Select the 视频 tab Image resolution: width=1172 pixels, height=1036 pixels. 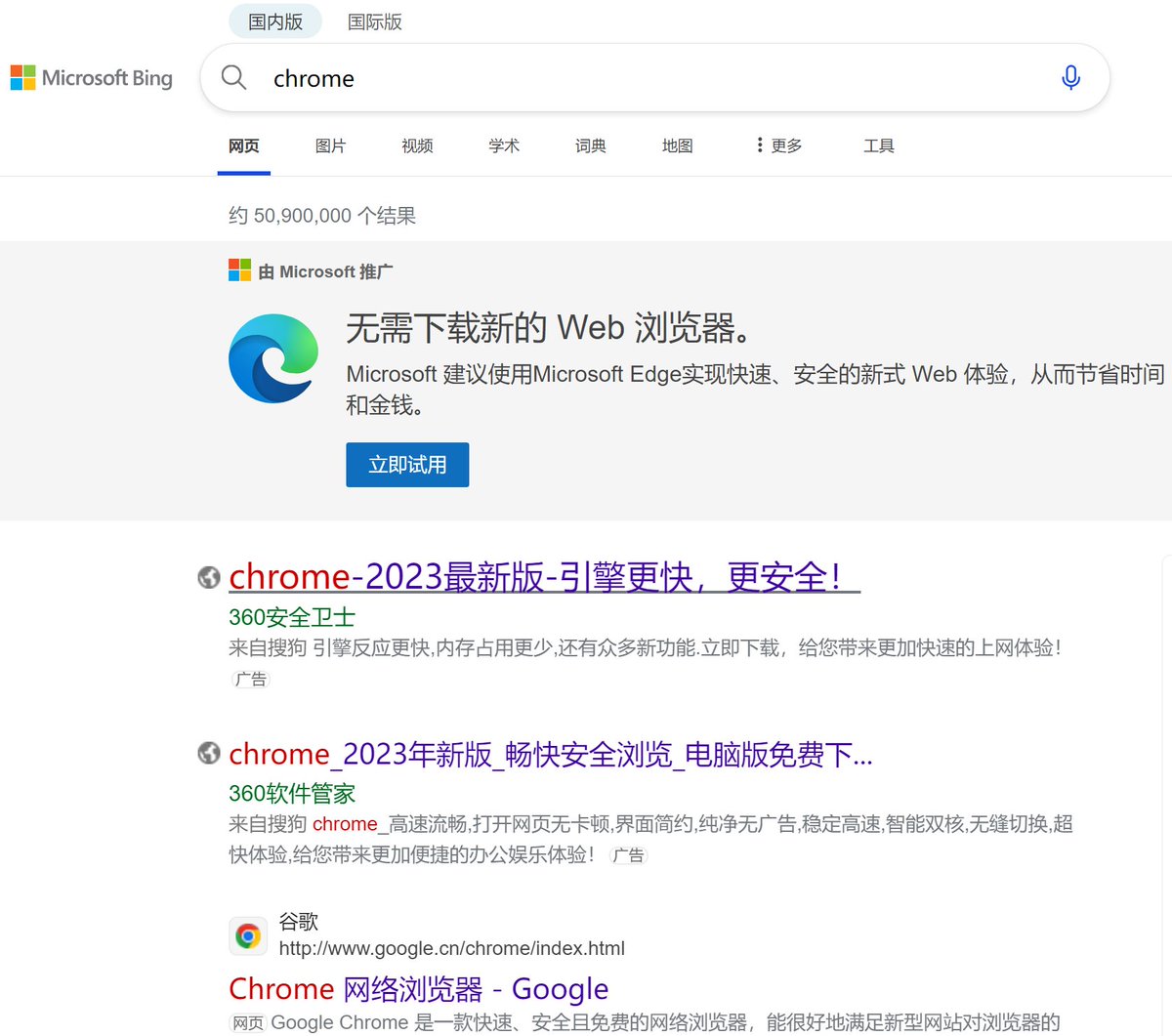pos(417,145)
